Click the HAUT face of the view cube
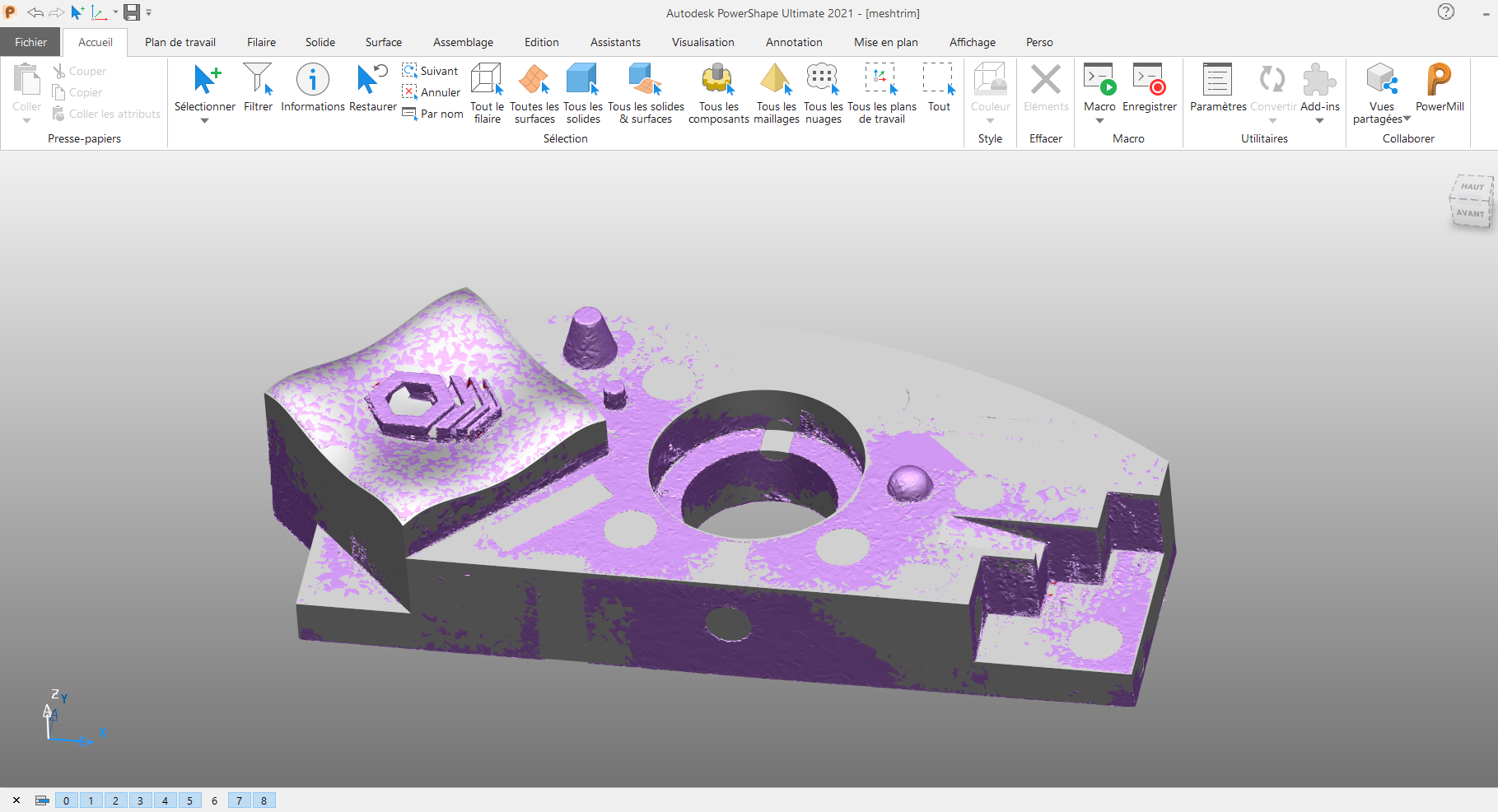This screenshot has width=1498, height=812. (x=1472, y=186)
